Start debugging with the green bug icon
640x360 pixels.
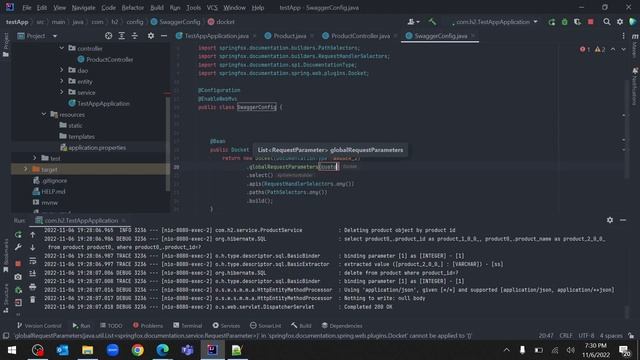pyautogui.click(x=564, y=22)
